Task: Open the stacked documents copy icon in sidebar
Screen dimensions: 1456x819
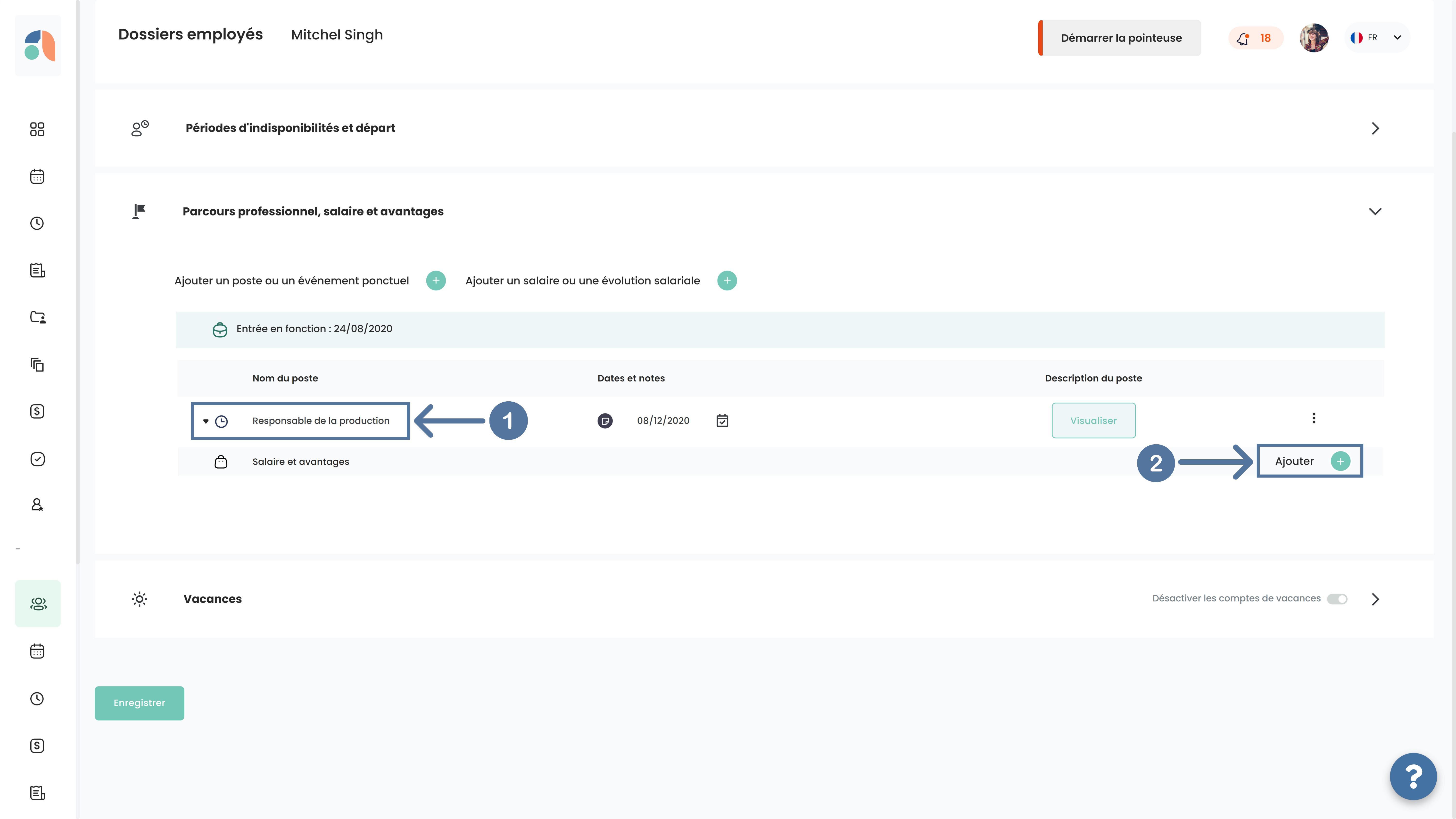Action: (x=37, y=364)
